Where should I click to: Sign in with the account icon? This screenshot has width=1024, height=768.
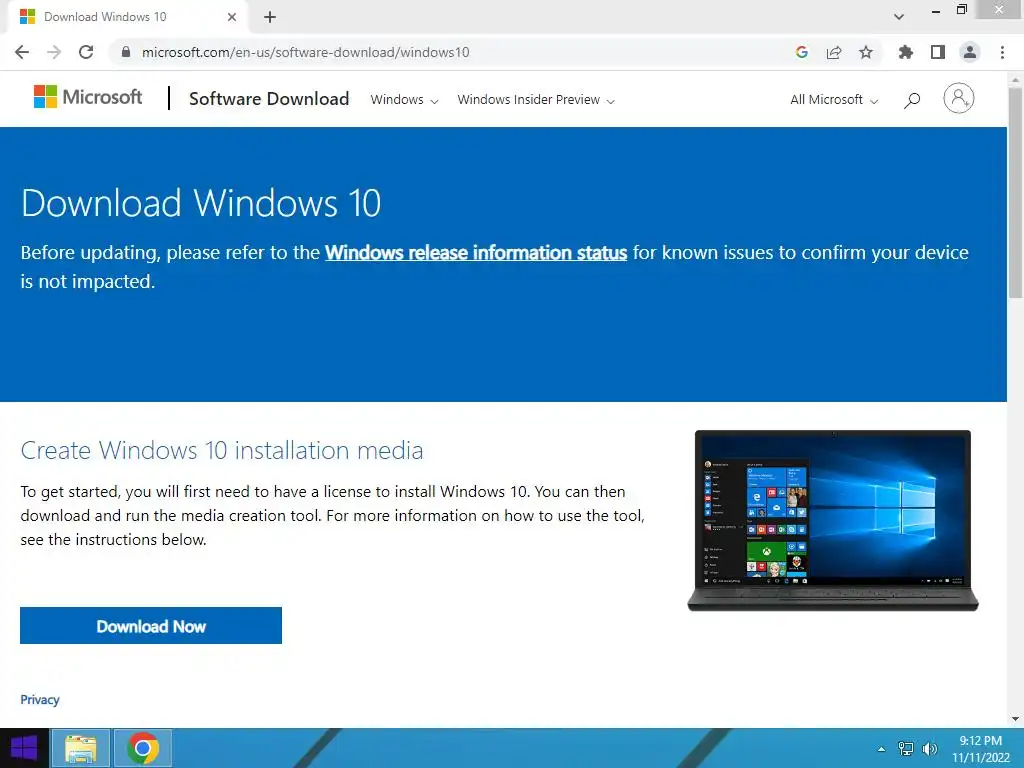tap(959, 99)
